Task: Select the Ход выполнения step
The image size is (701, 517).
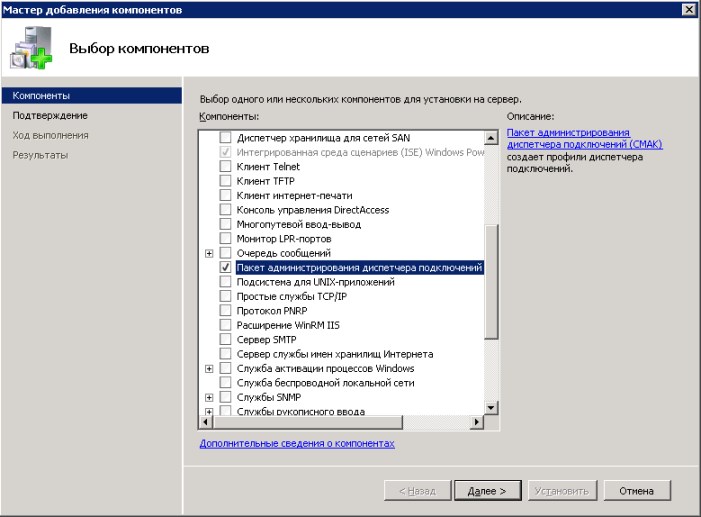Action: pos(51,135)
